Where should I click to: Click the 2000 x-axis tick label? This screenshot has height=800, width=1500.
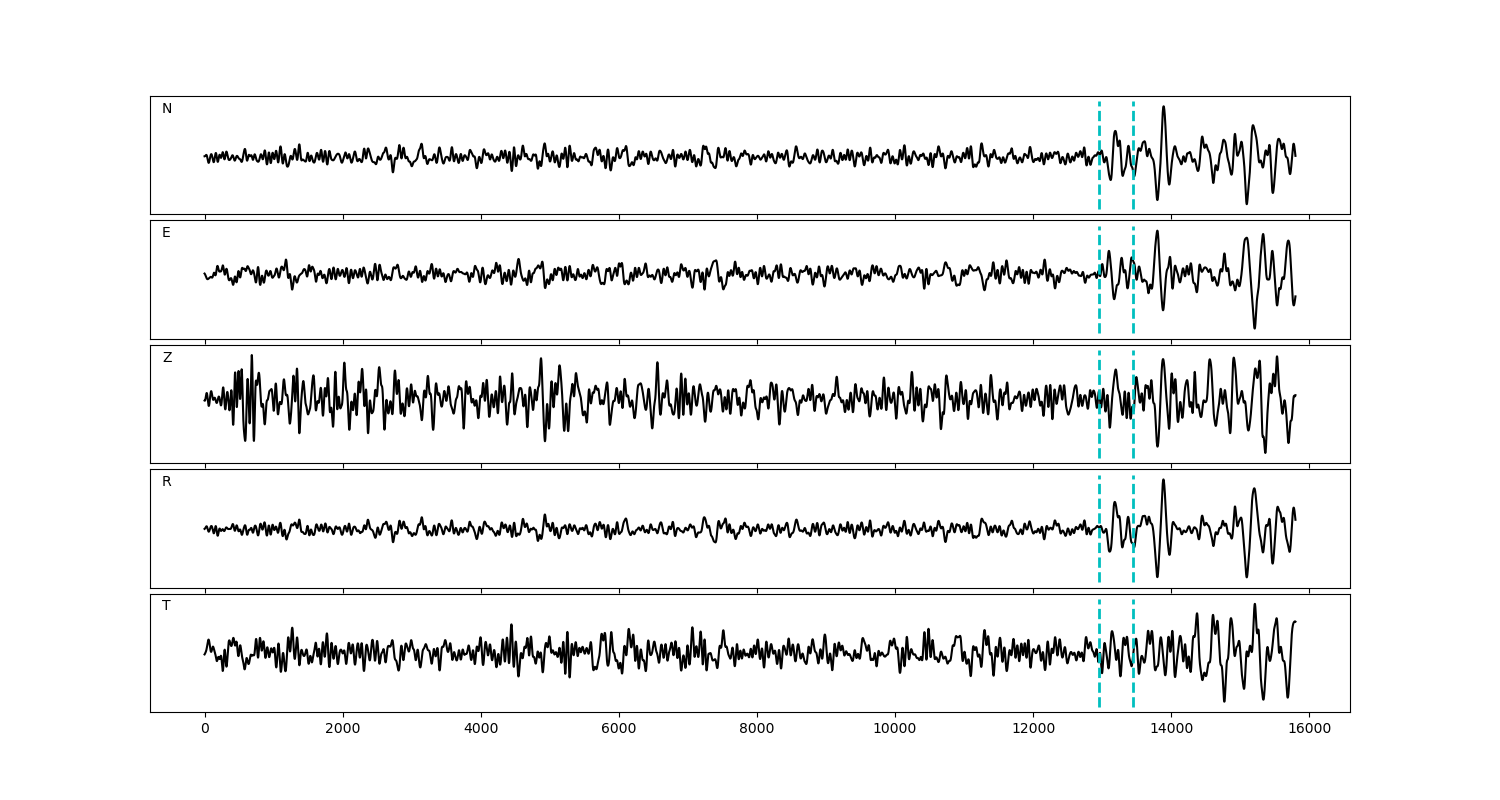point(343,730)
